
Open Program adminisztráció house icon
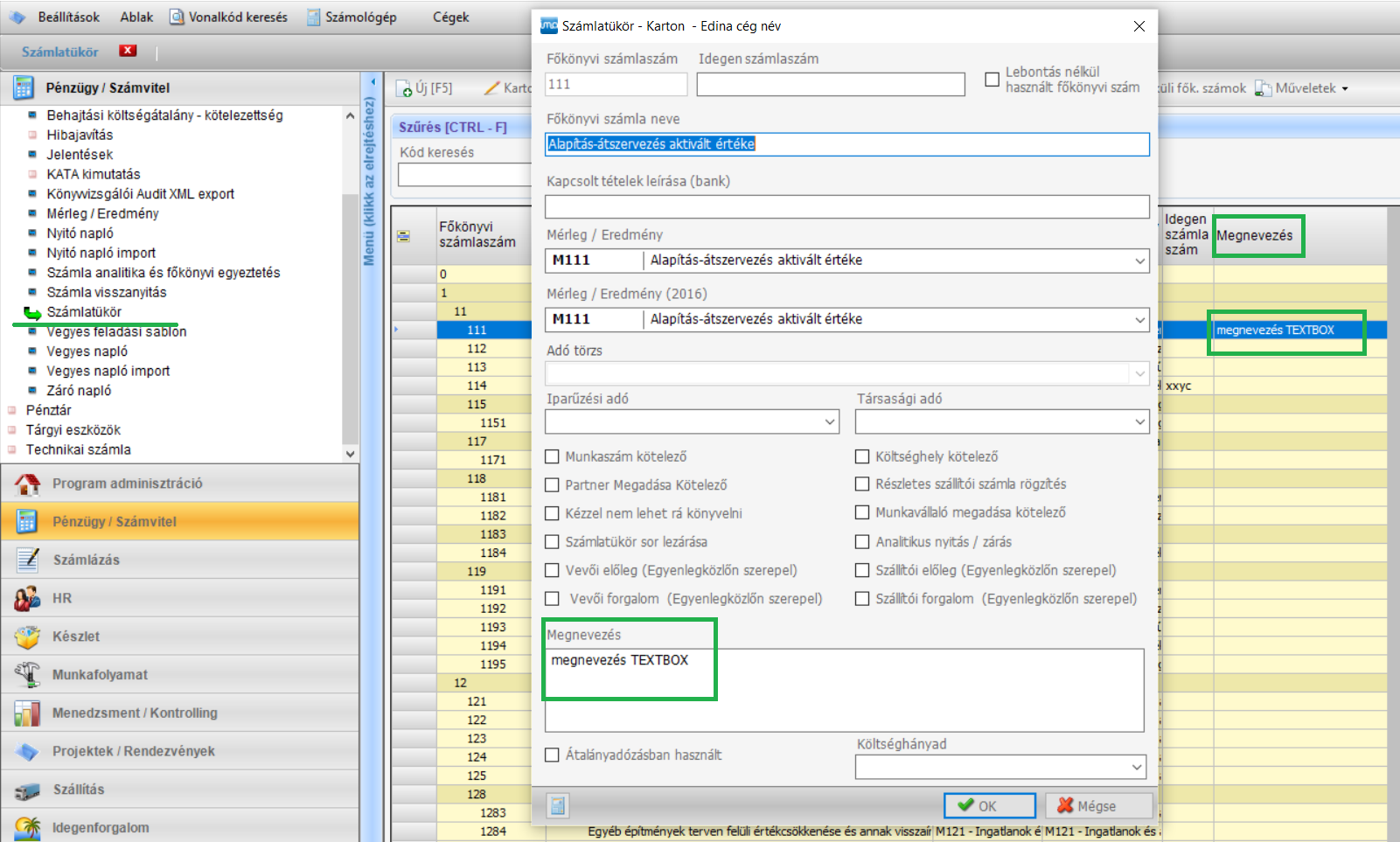pos(27,484)
